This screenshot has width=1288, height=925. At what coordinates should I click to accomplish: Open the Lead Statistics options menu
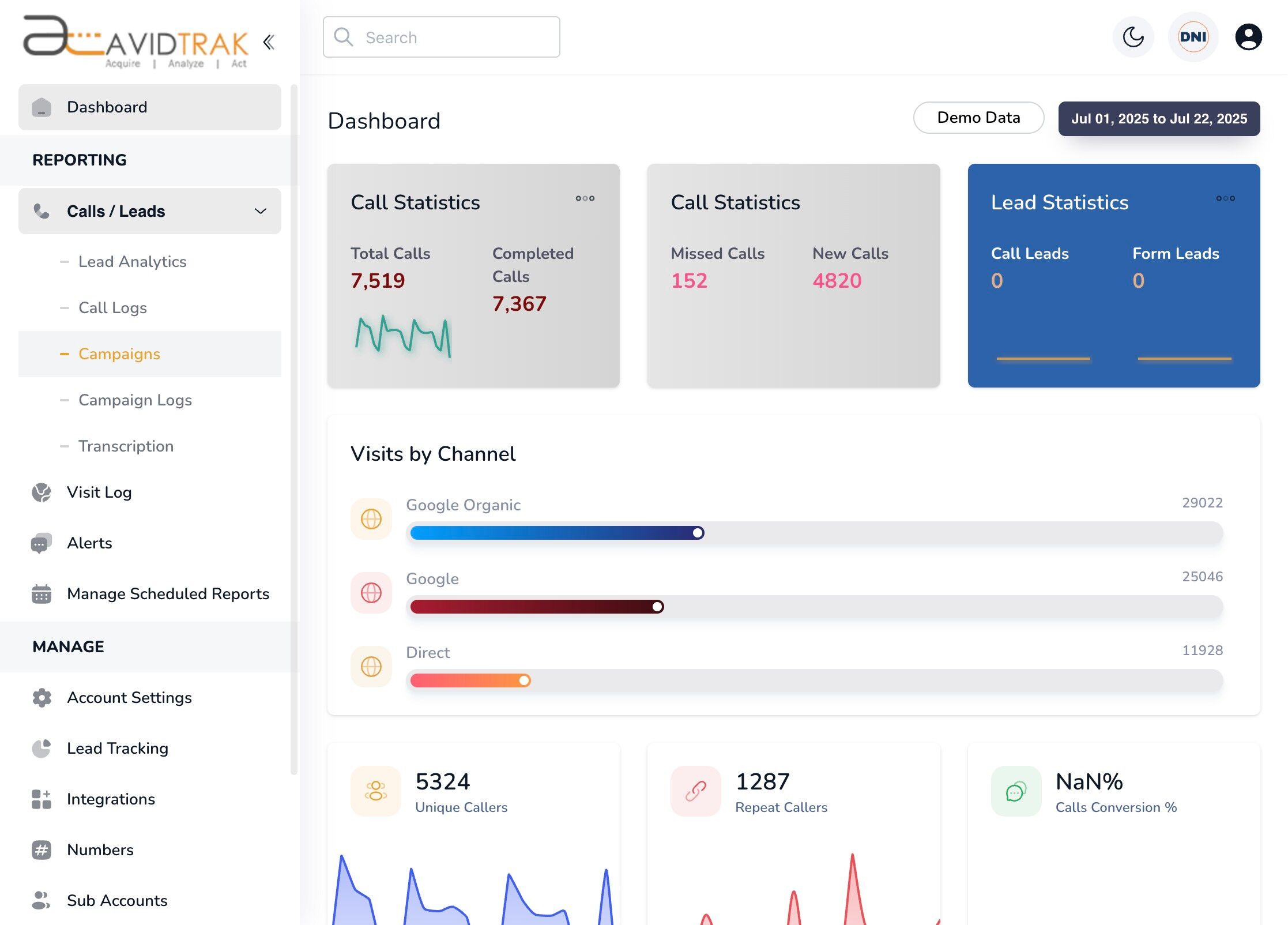point(1225,199)
